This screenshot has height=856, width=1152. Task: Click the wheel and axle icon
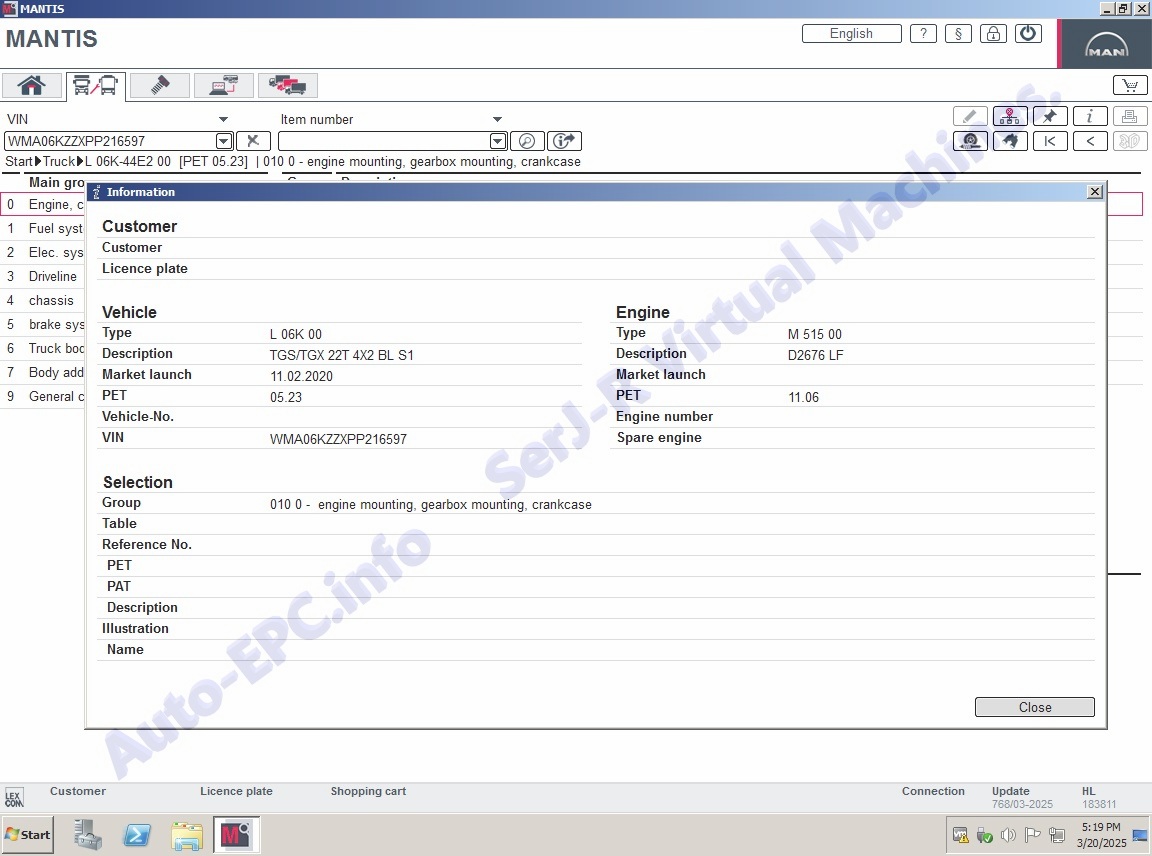[970, 141]
